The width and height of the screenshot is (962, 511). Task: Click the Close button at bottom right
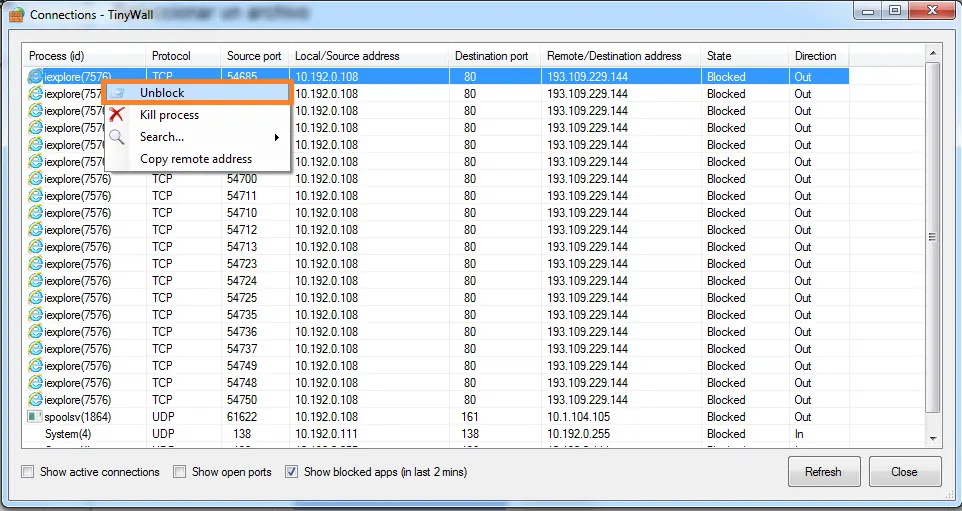click(x=905, y=472)
